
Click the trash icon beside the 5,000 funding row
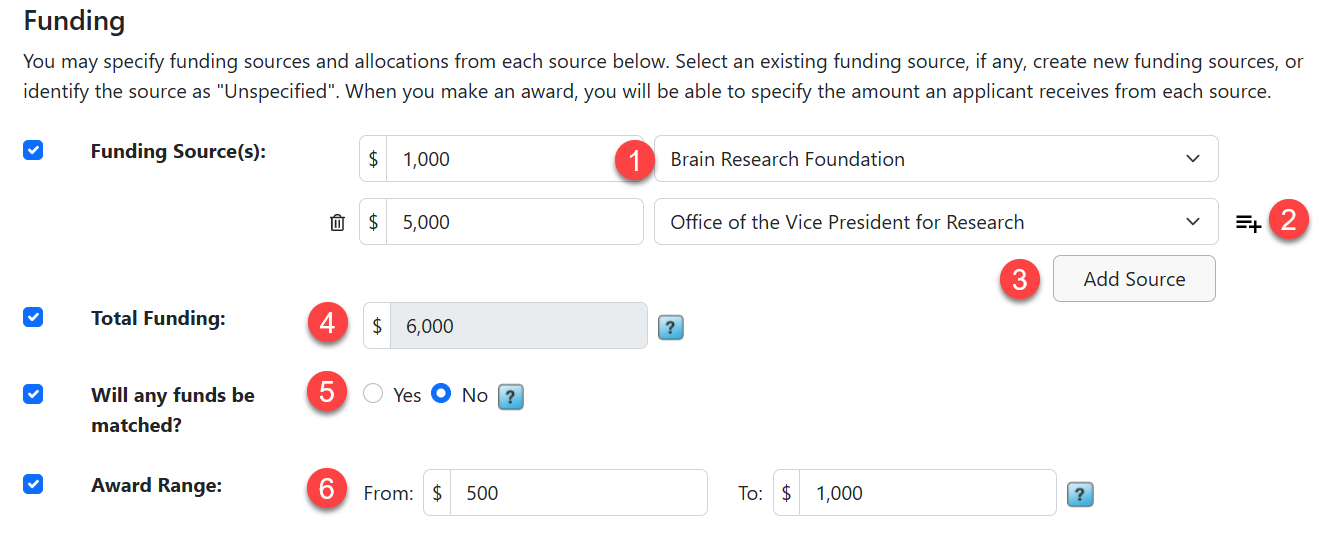[337, 223]
